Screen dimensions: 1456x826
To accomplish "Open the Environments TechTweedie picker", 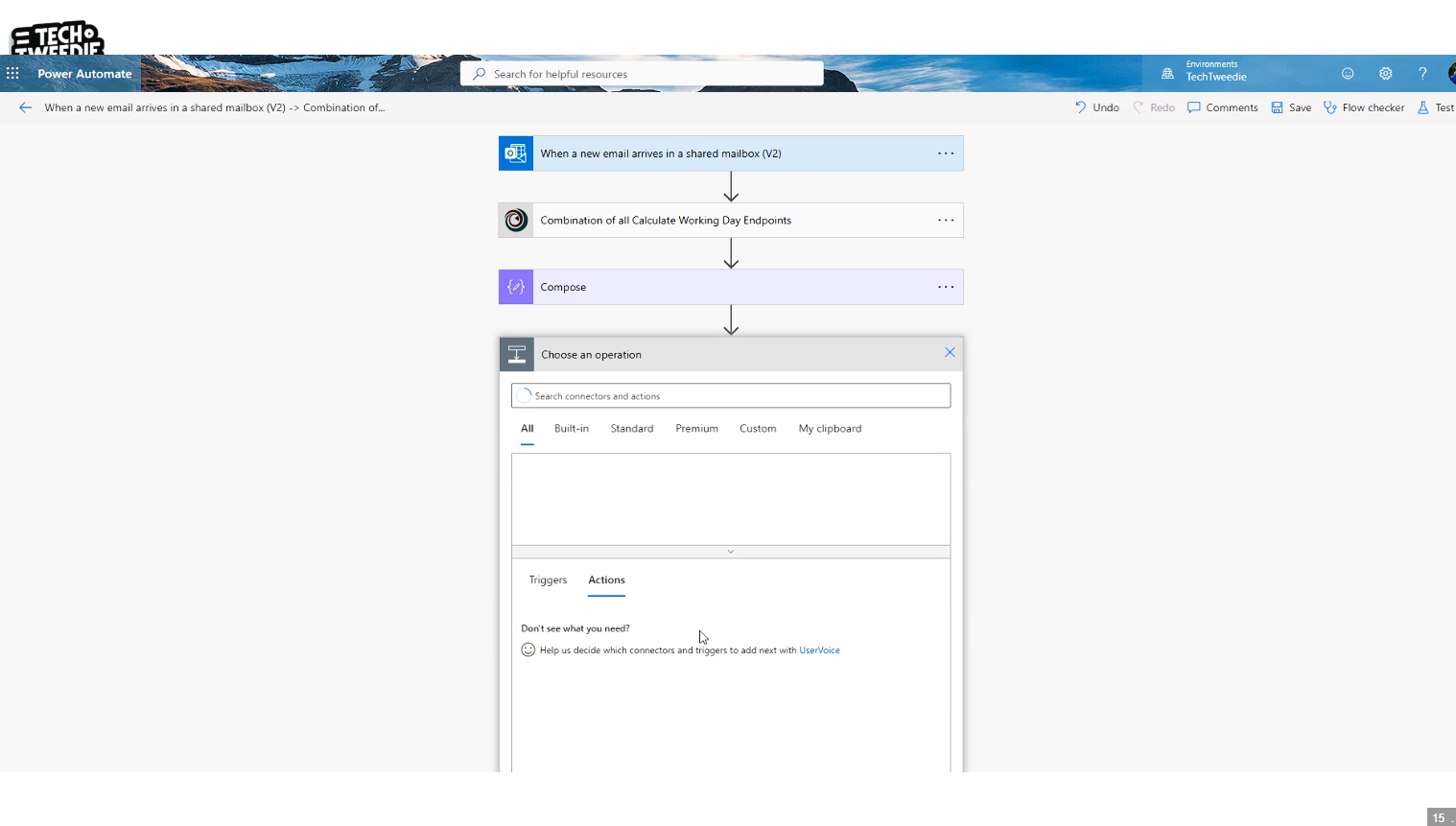I will tap(1206, 72).
